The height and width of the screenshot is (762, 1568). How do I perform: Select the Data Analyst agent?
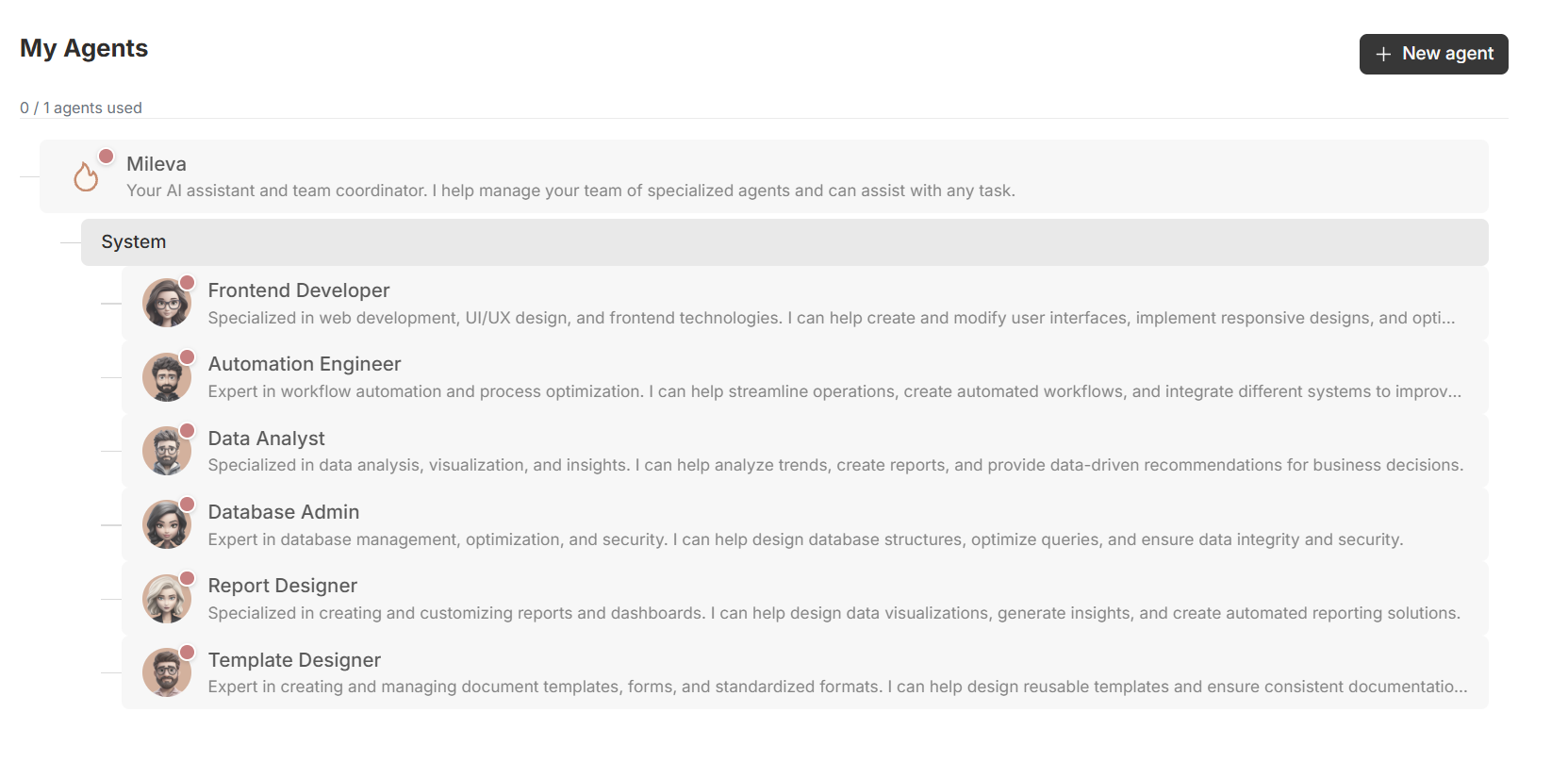point(266,439)
